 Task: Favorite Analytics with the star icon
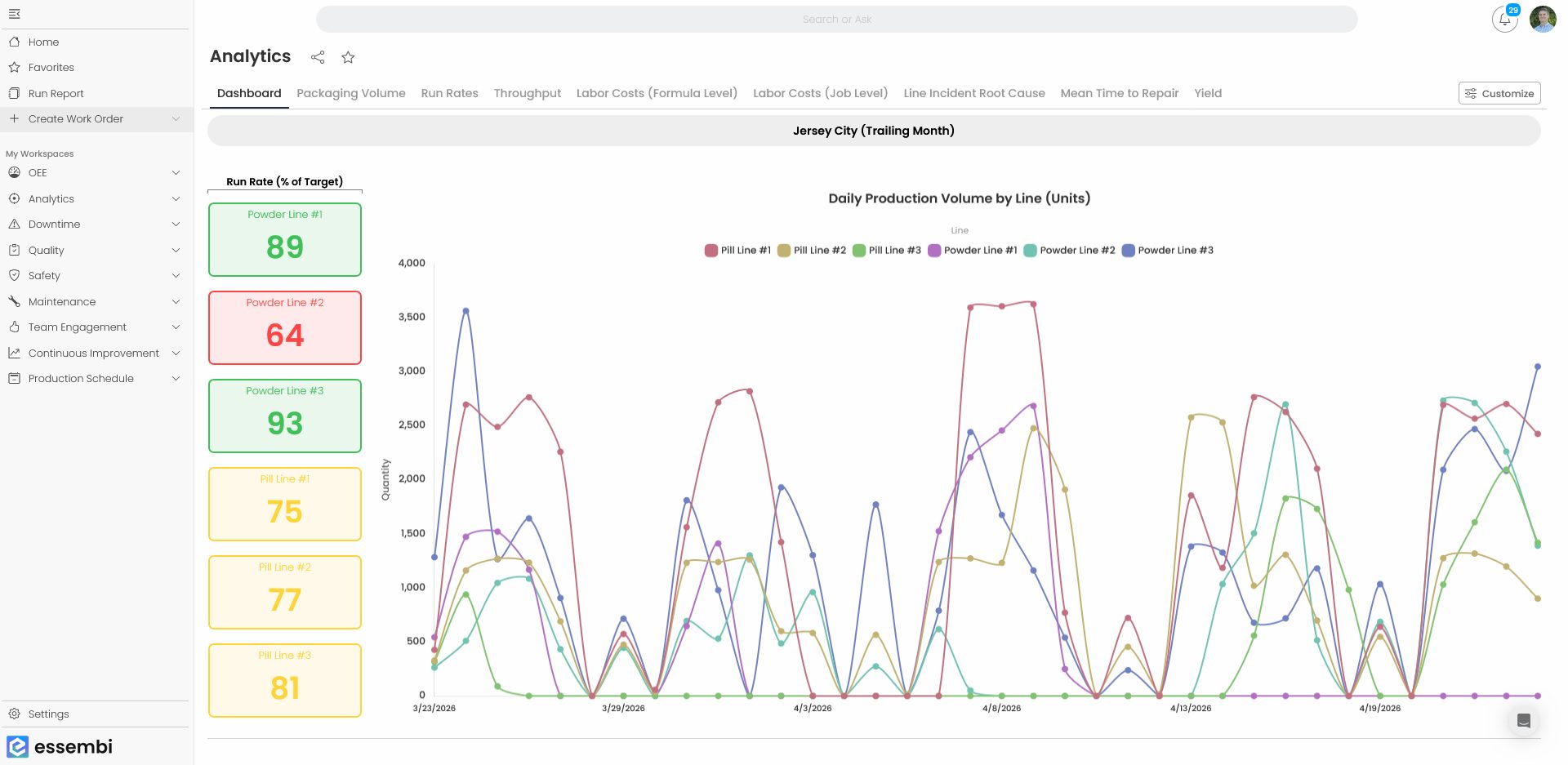(348, 57)
